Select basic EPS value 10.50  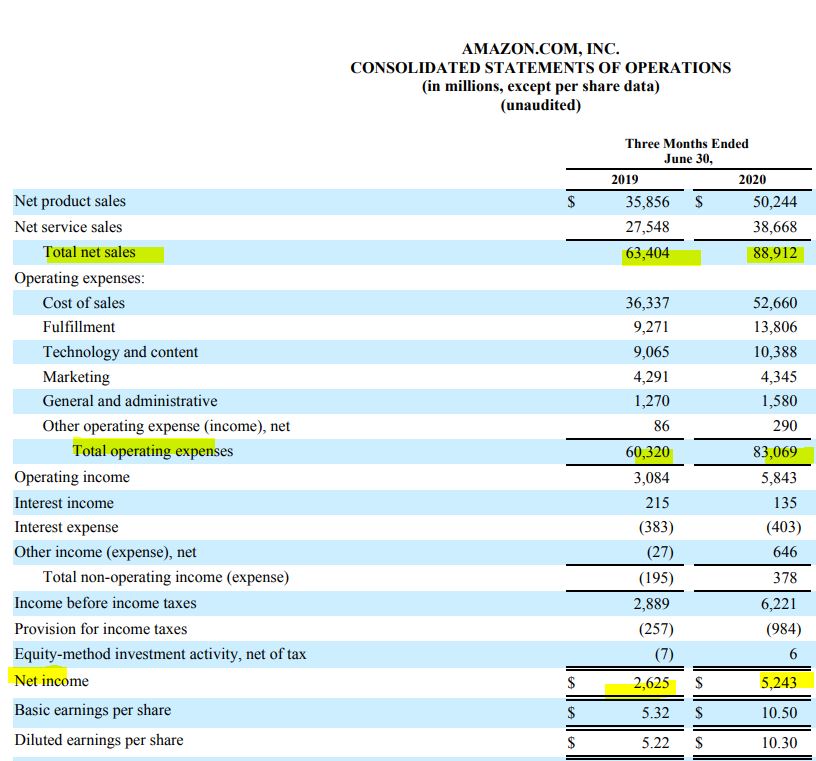tap(779, 713)
